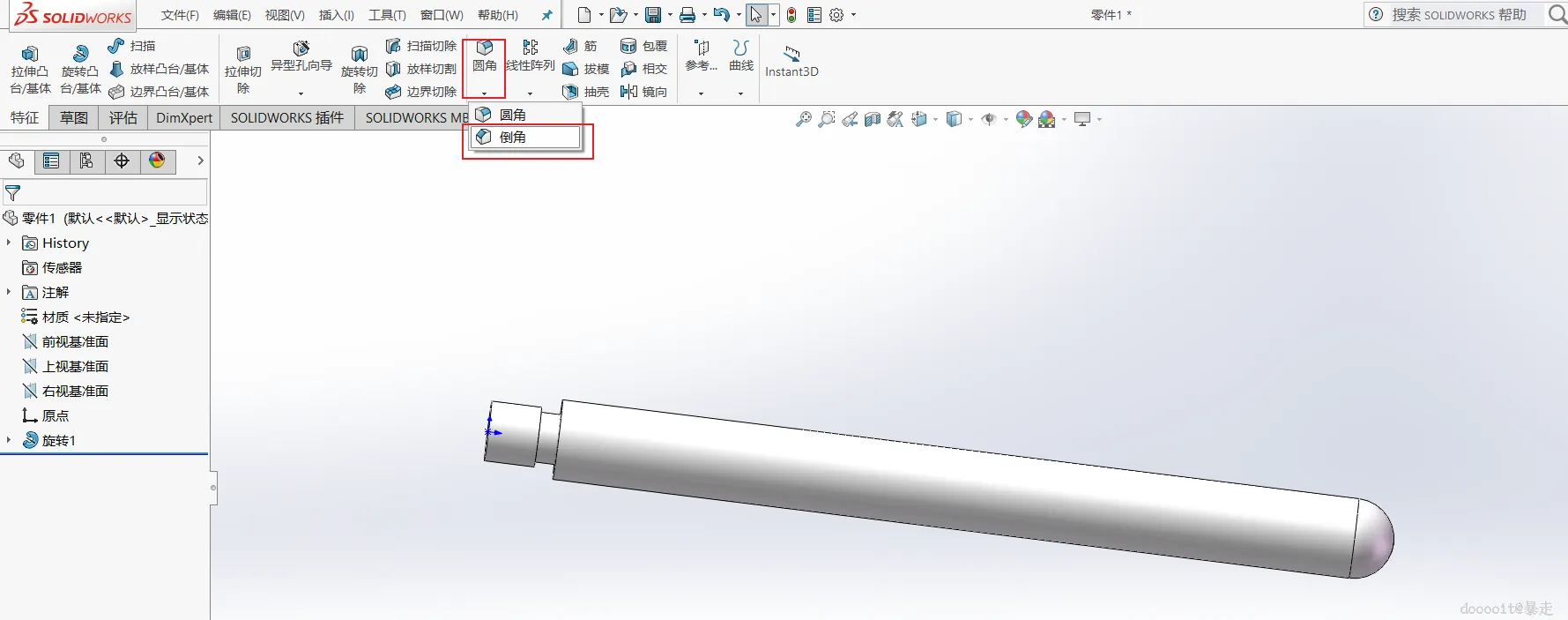
Task: Expand the 注解 annotations node
Action: click(9, 292)
